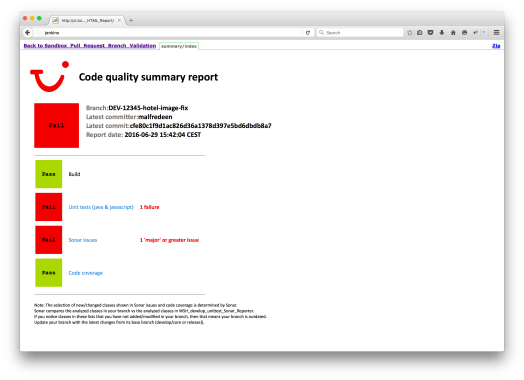Open a new browser tab with plus
This screenshot has width=524, height=380.
131,20
